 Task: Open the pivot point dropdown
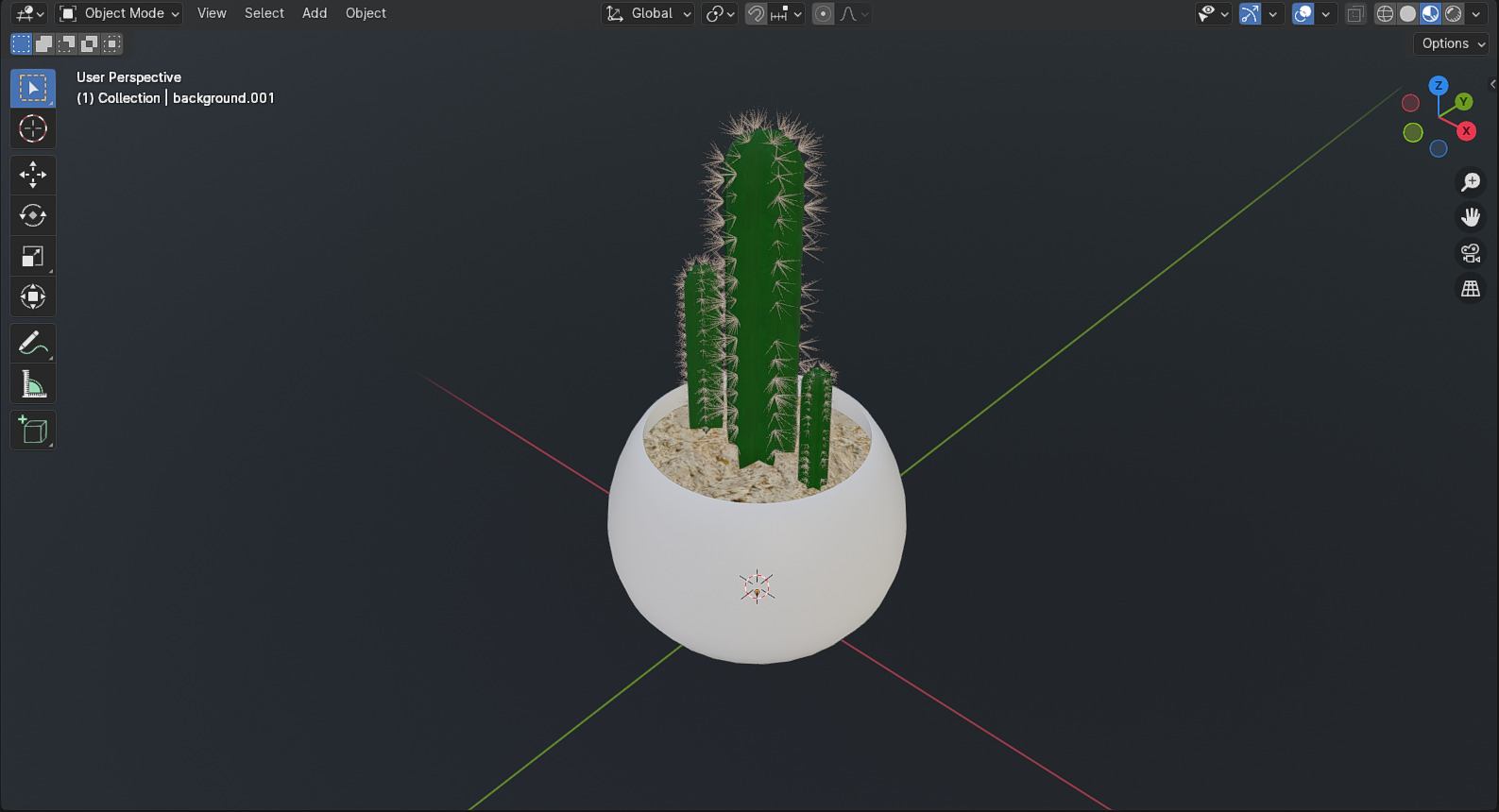click(x=720, y=13)
